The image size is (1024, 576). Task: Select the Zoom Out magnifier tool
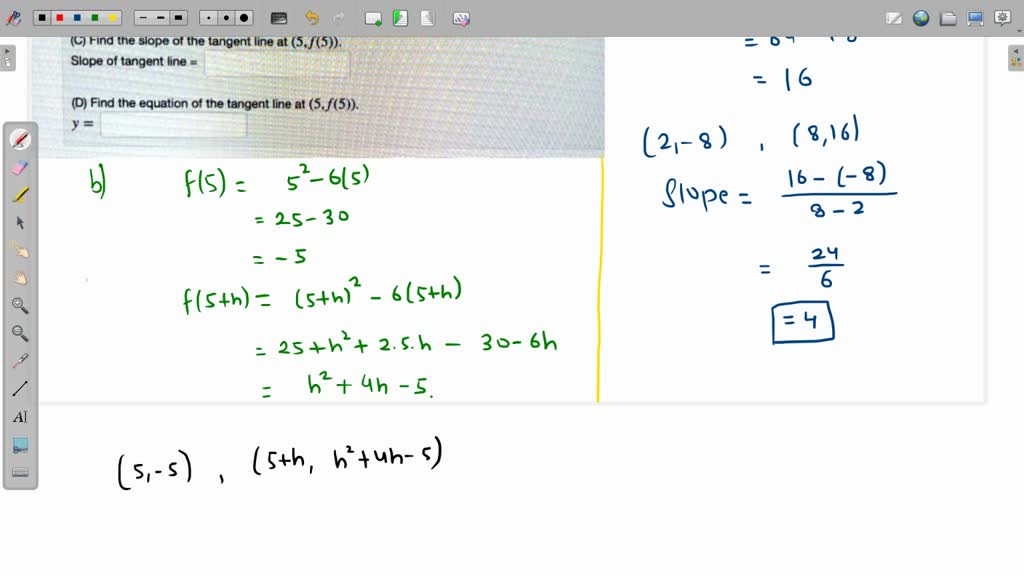click(20, 334)
